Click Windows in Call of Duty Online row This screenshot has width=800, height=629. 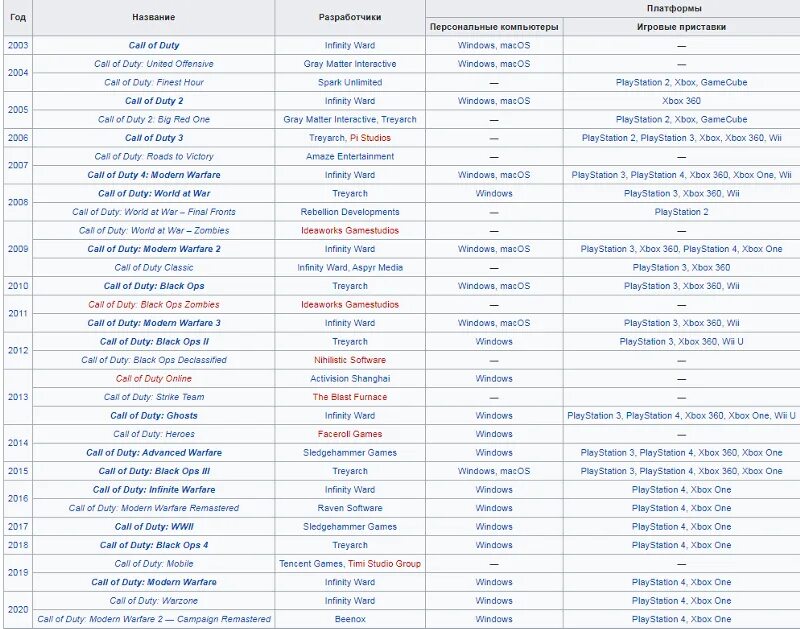[494, 379]
